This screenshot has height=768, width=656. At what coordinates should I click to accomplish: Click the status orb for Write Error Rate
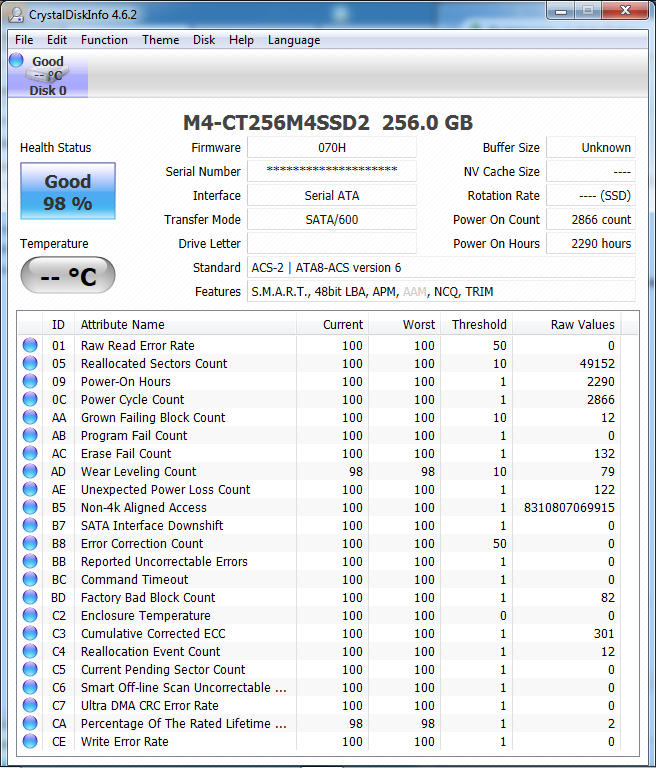30,742
